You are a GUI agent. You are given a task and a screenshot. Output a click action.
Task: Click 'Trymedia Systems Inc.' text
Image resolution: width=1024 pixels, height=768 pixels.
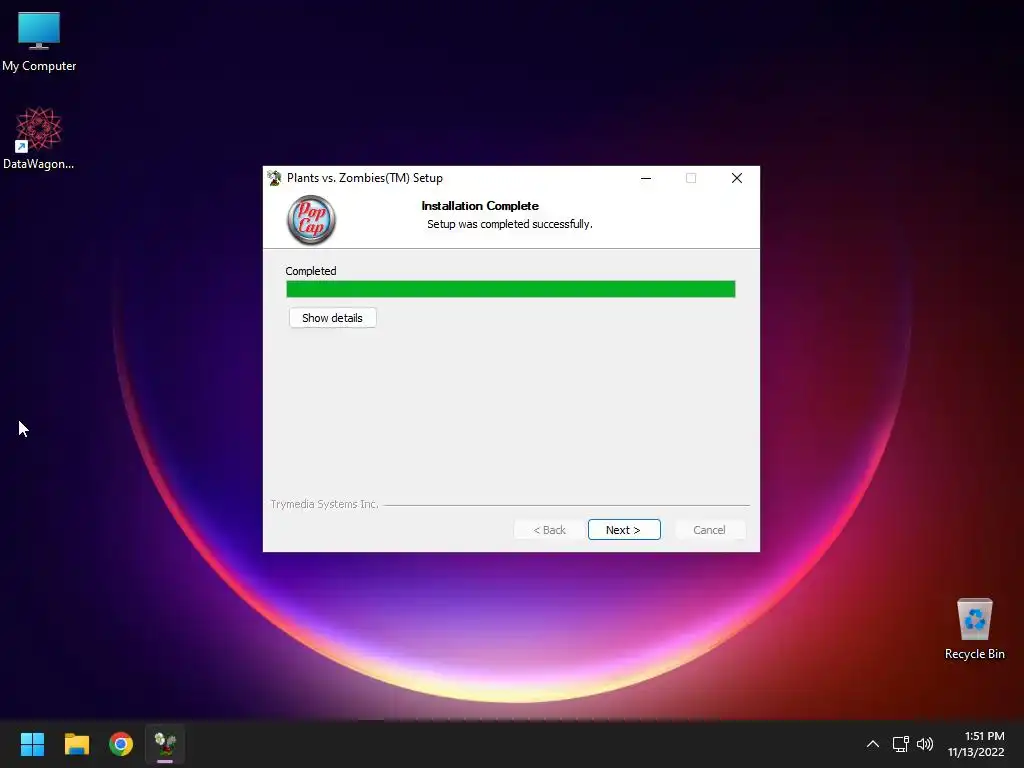click(x=325, y=504)
